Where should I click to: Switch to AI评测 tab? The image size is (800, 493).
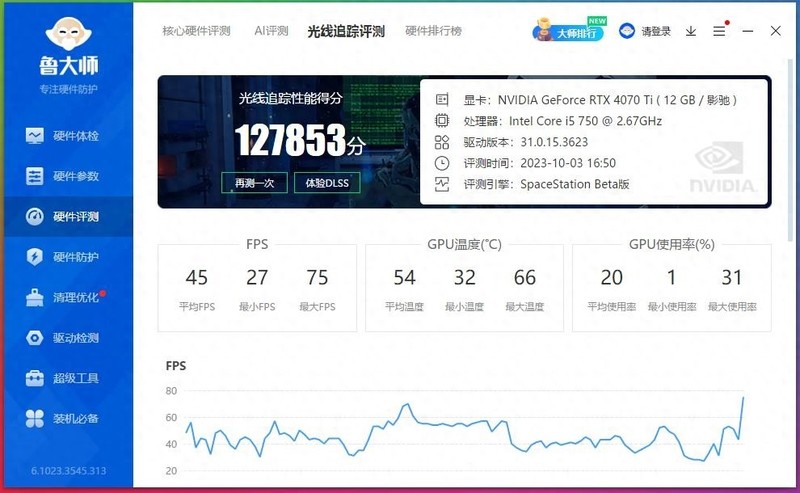[x=271, y=31]
